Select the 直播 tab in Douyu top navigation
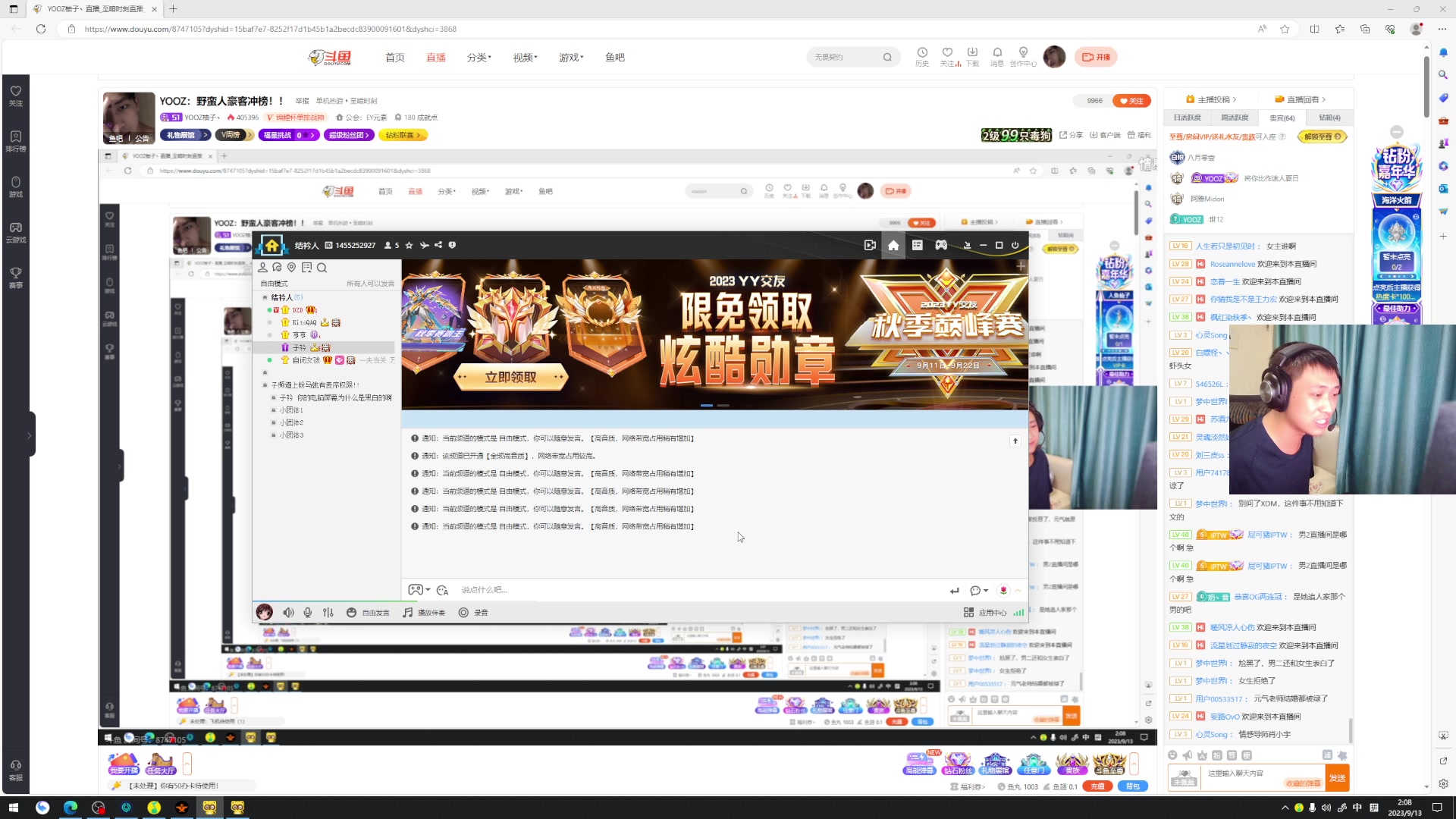 point(435,58)
